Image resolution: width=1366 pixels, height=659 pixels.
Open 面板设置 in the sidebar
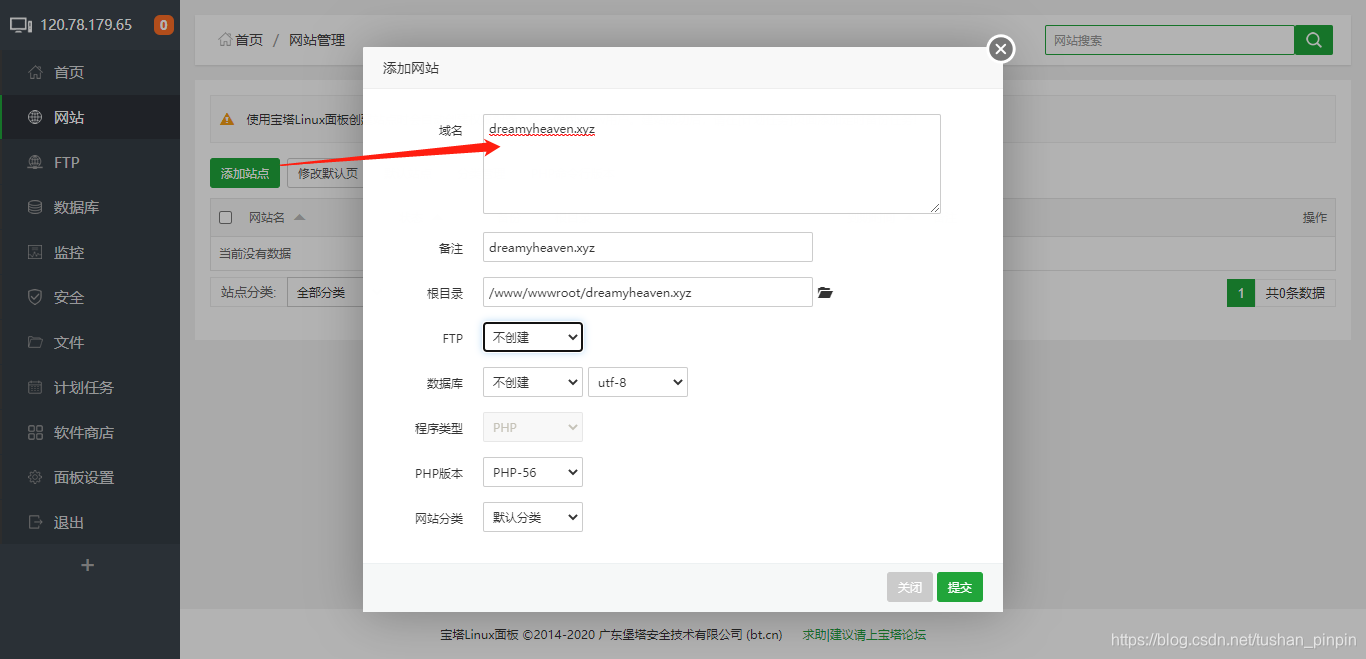click(x=90, y=477)
